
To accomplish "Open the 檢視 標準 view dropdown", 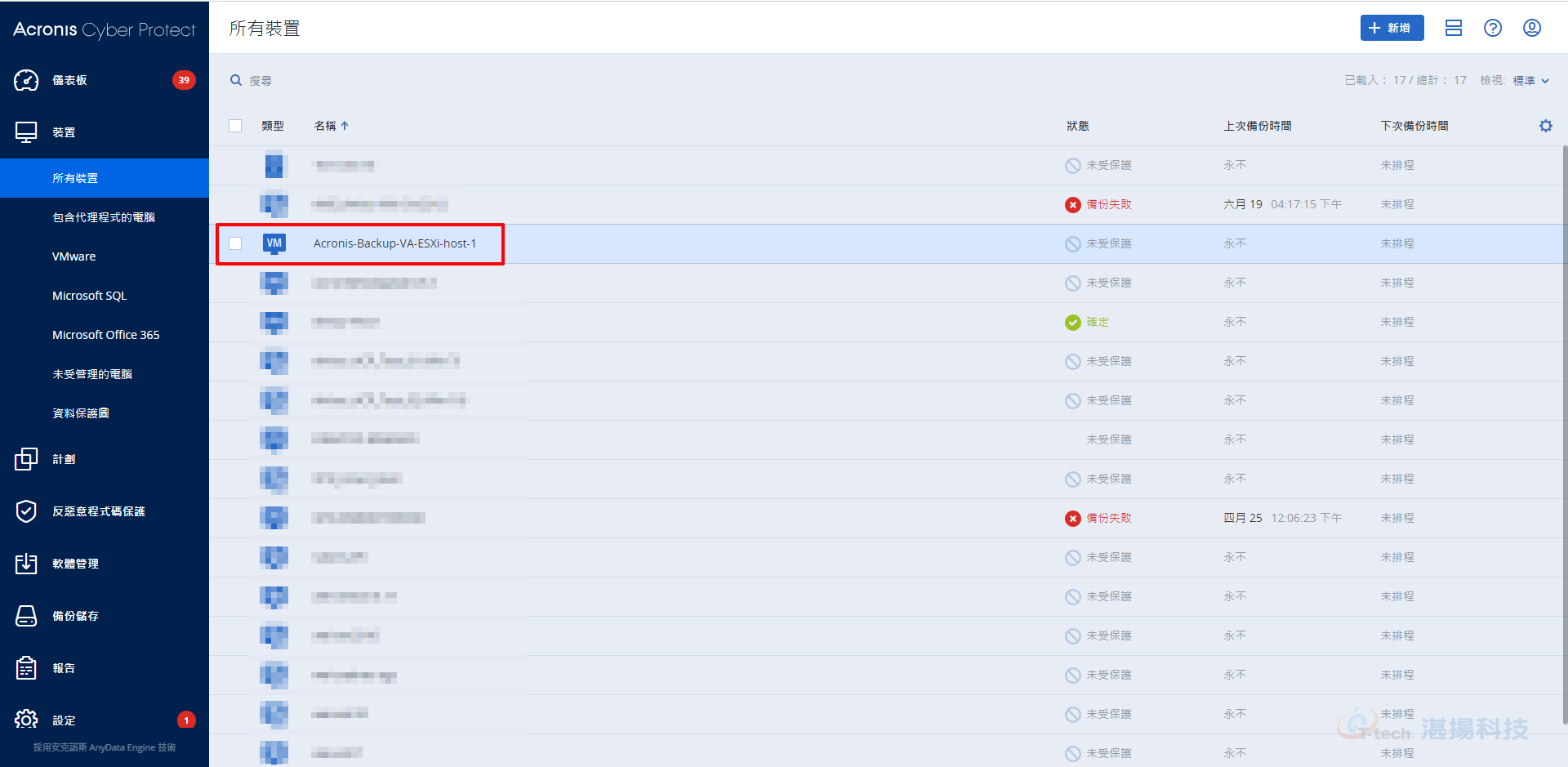I will 1530,80.
